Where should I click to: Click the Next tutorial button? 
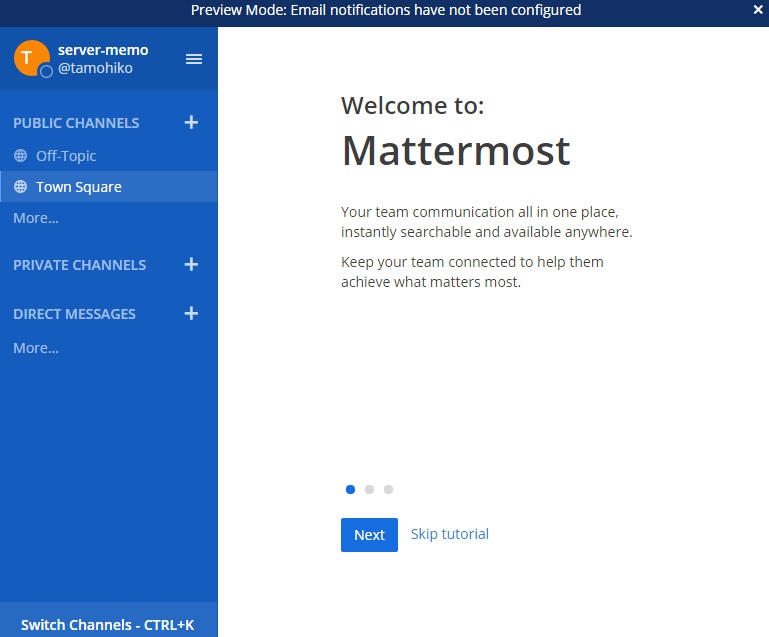tap(369, 535)
